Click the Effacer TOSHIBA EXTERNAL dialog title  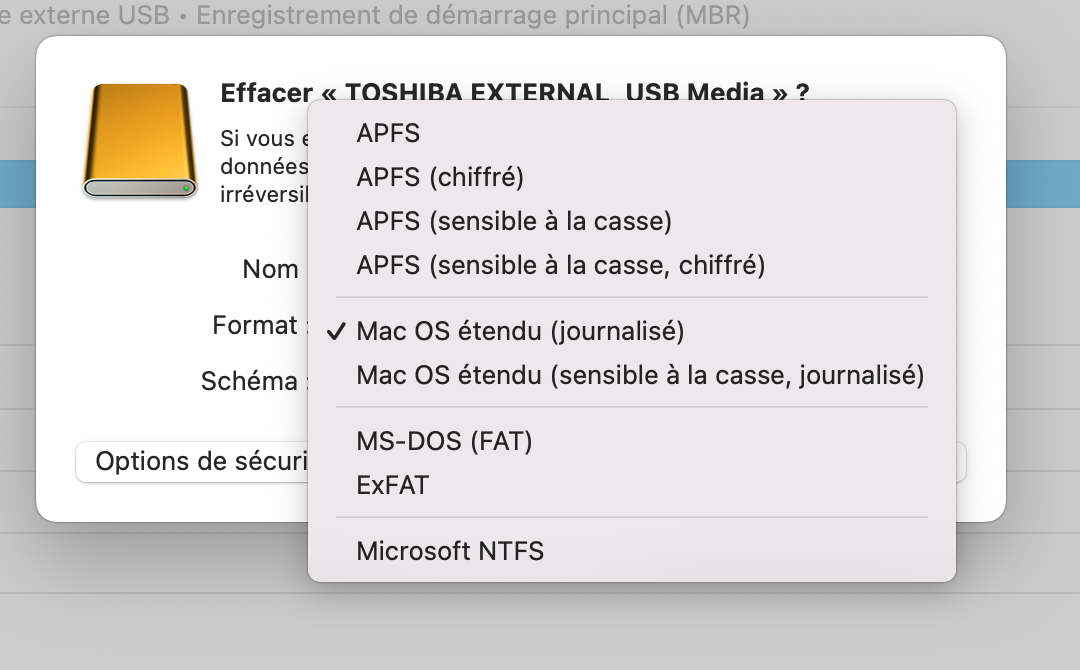(x=514, y=92)
